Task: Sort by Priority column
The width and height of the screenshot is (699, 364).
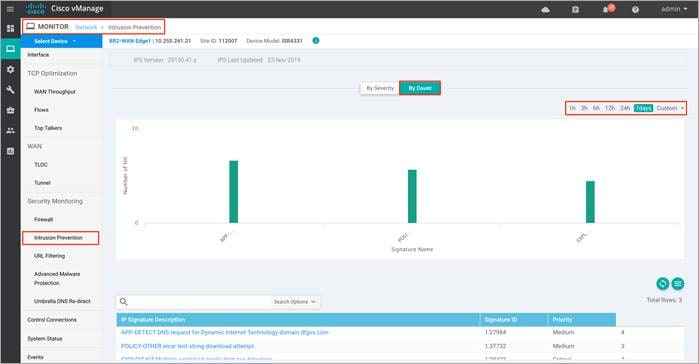Action: 582,319
